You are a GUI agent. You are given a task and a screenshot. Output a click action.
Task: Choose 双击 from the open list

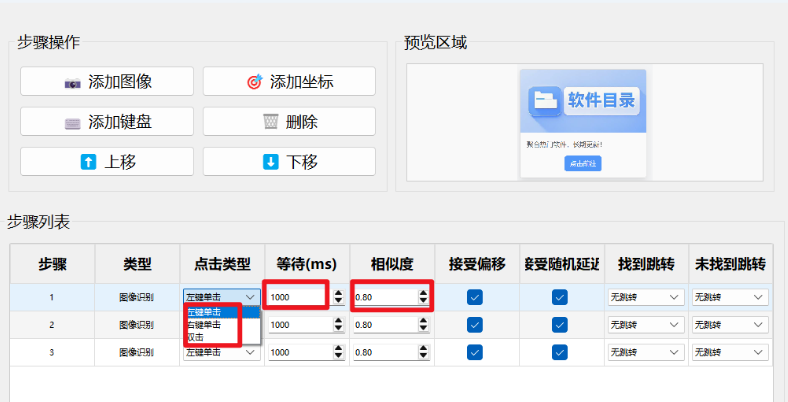pos(222,337)
